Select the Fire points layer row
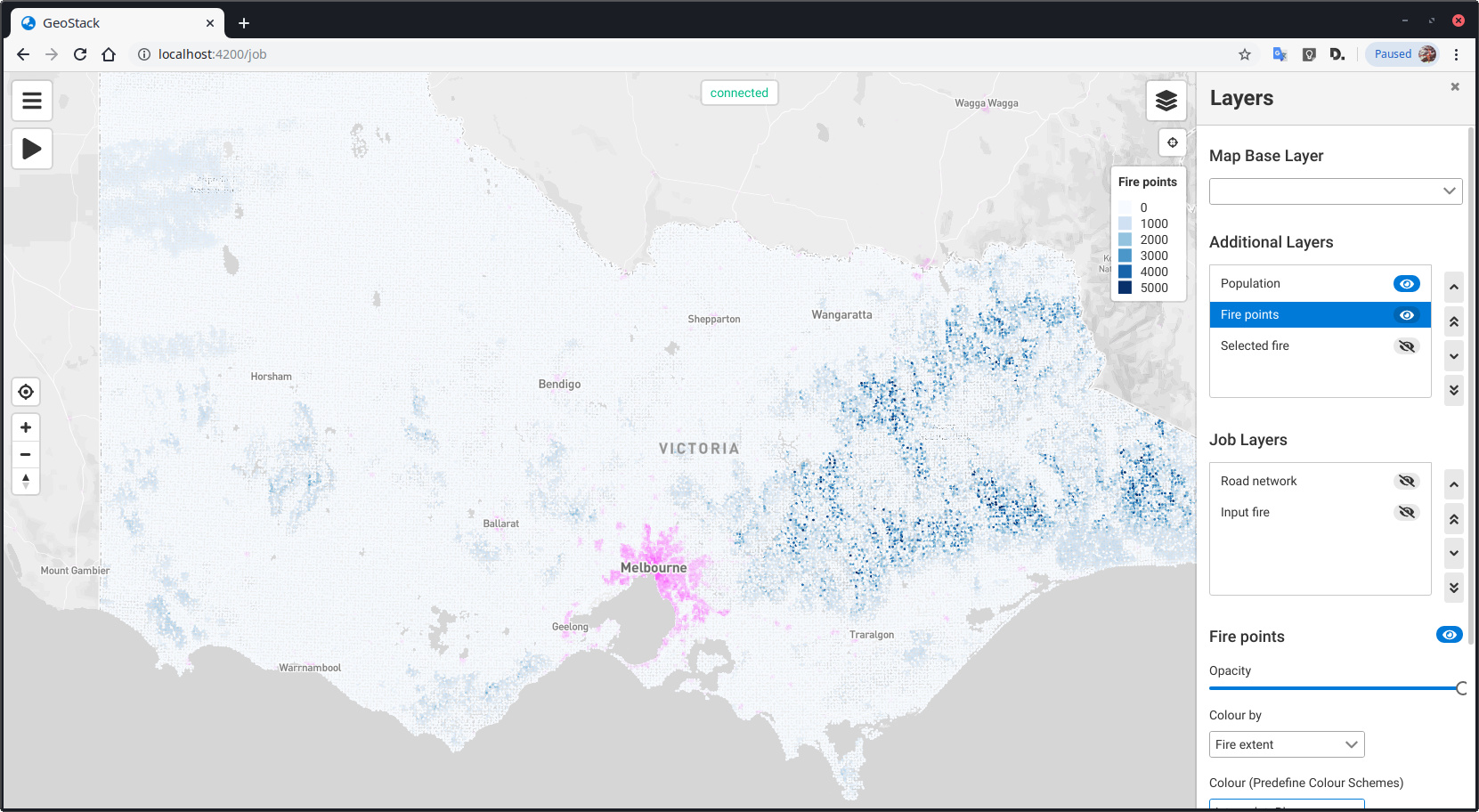The height and width of the screenshot is (812, 1479). tap(1321, 315)
